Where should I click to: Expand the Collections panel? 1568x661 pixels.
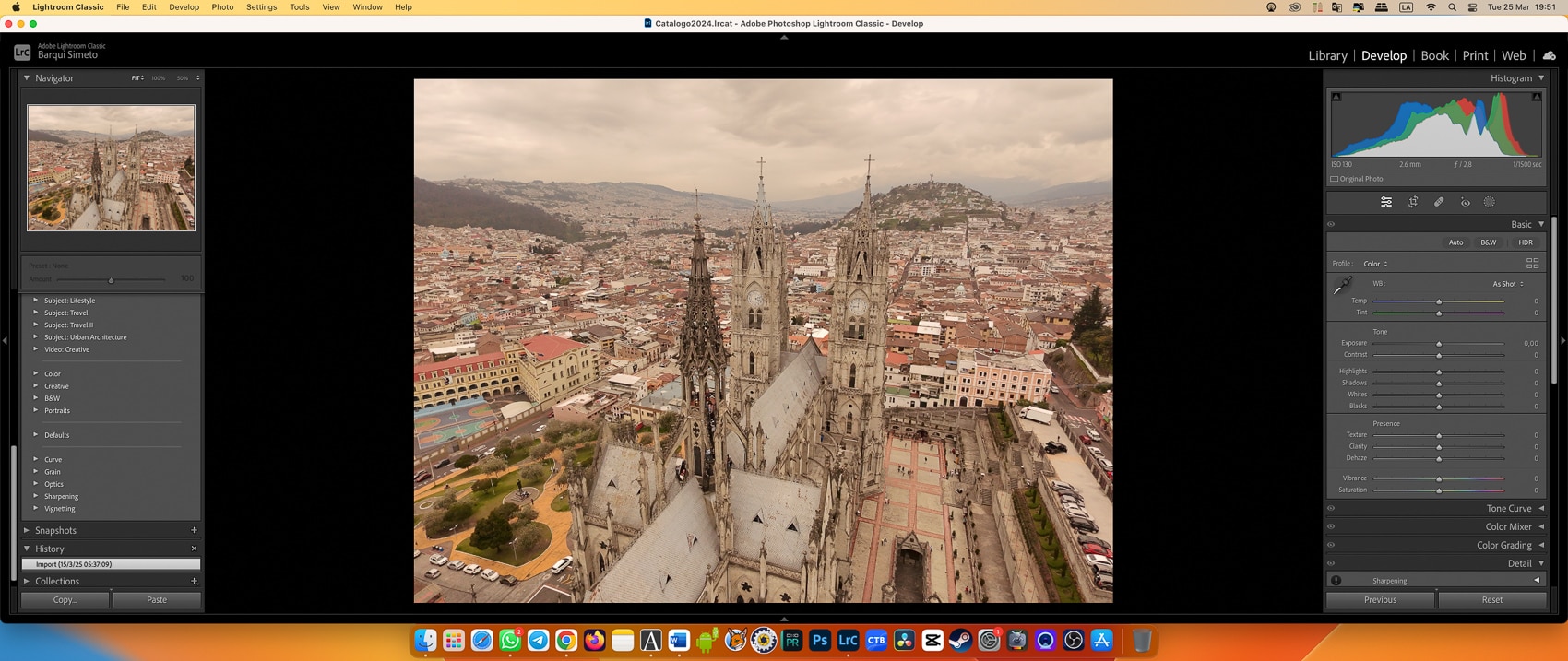[x=27, y=582]
